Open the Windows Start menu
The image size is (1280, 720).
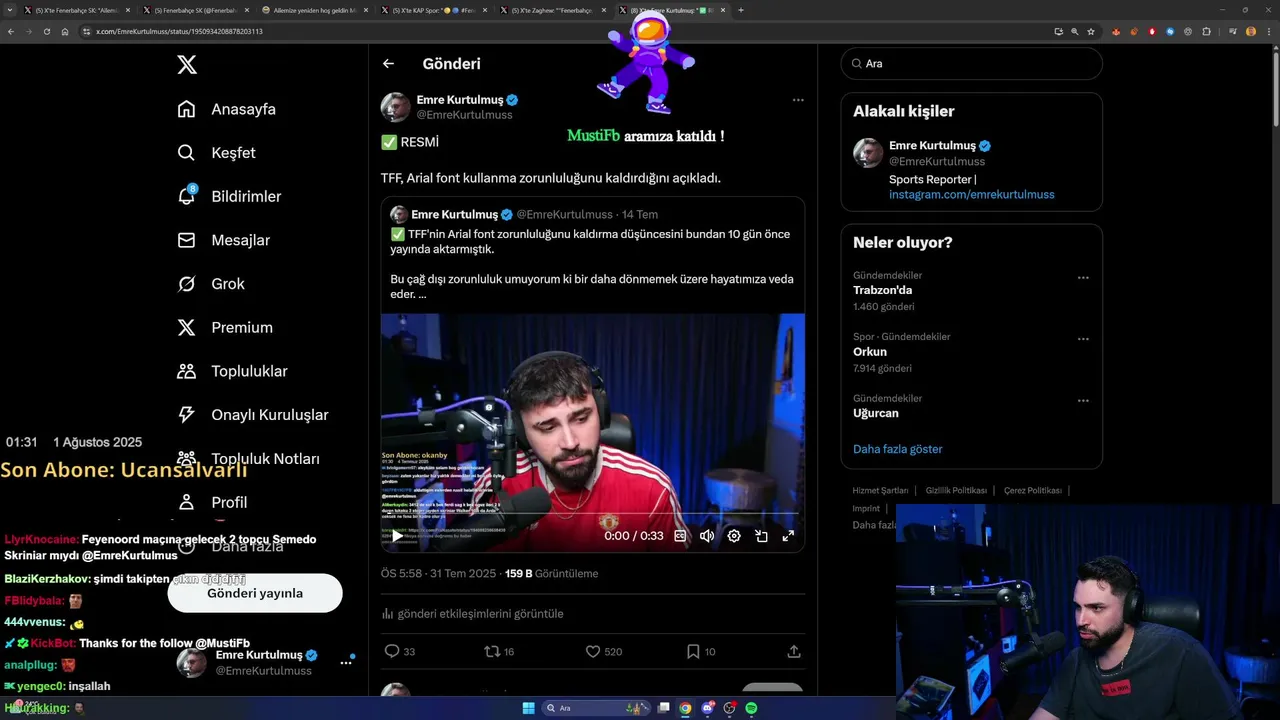pyautogui.click(x=529, y=708)
